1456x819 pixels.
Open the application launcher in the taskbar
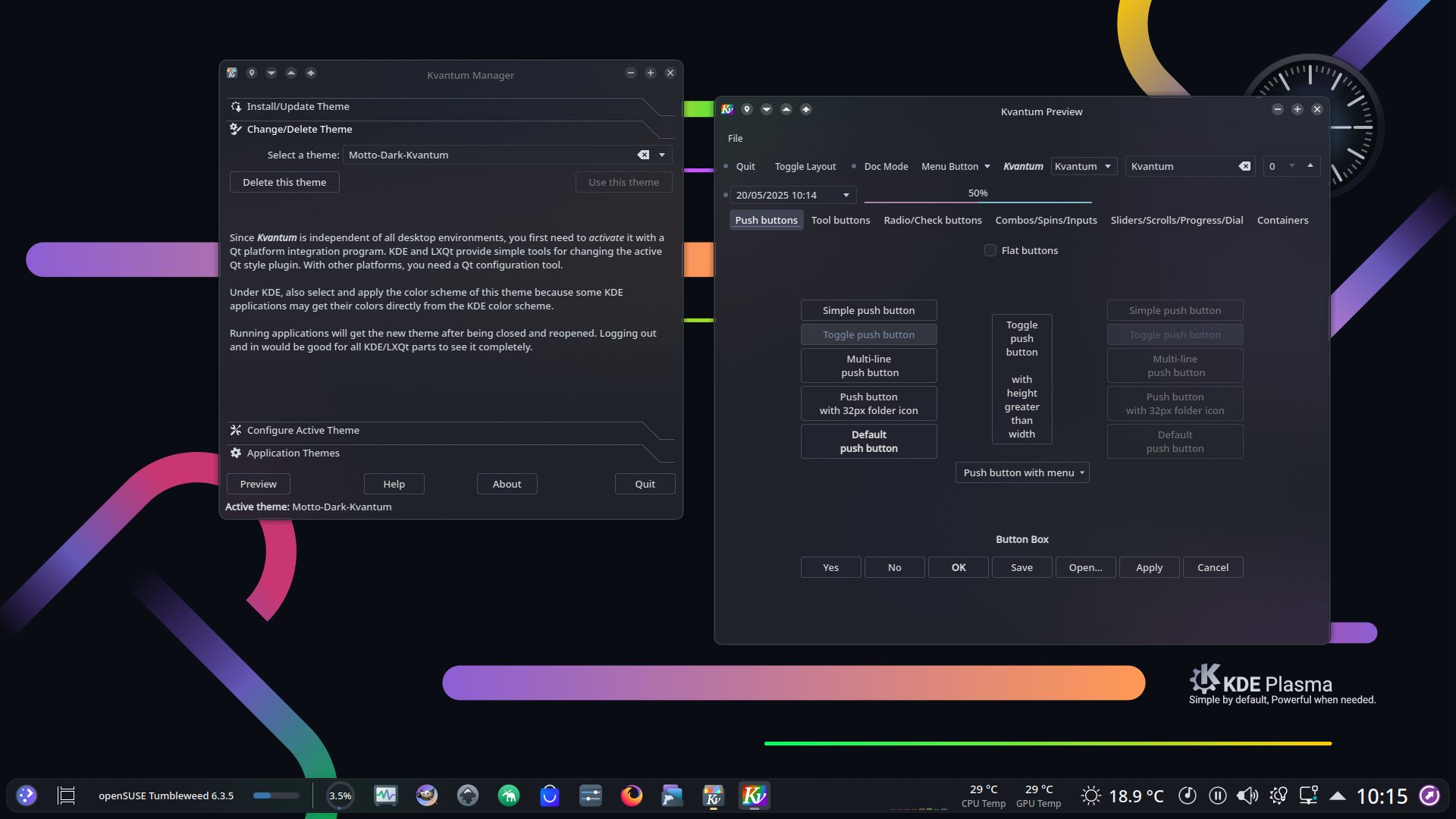(x=27, y=795)
